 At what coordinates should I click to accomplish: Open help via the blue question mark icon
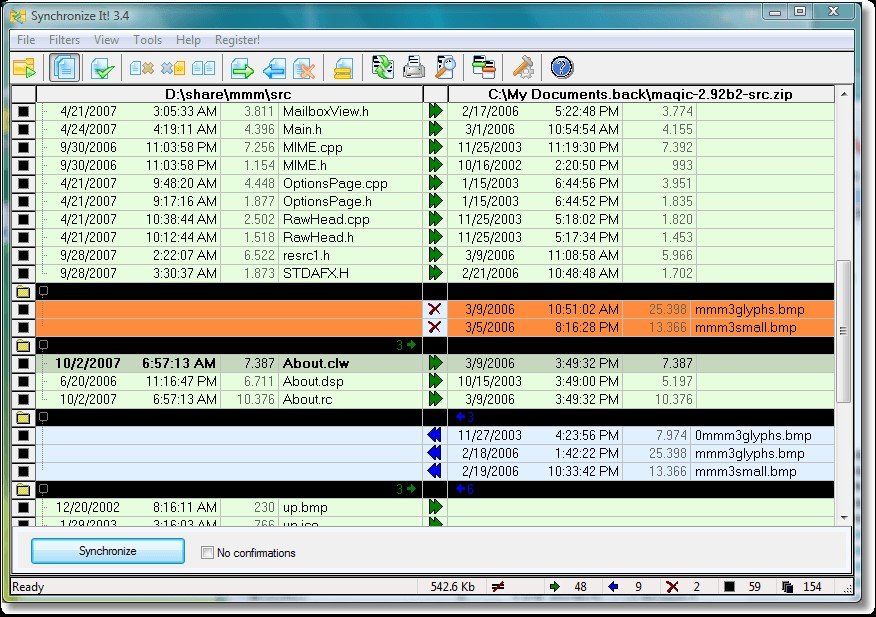tap(561, 68)
